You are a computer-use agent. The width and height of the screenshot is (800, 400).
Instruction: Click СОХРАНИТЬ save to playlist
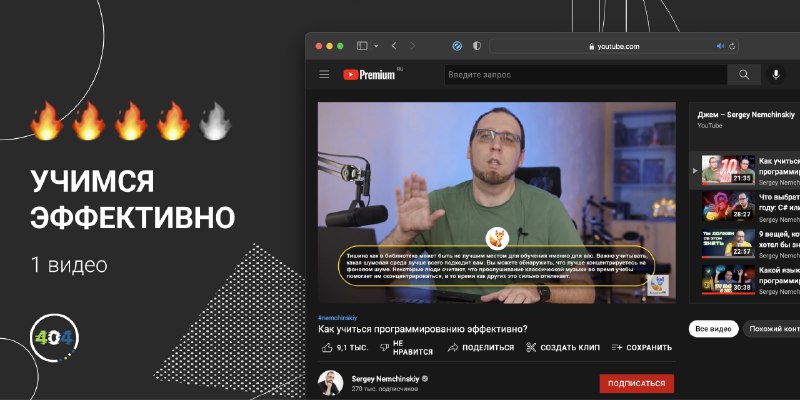642,347
